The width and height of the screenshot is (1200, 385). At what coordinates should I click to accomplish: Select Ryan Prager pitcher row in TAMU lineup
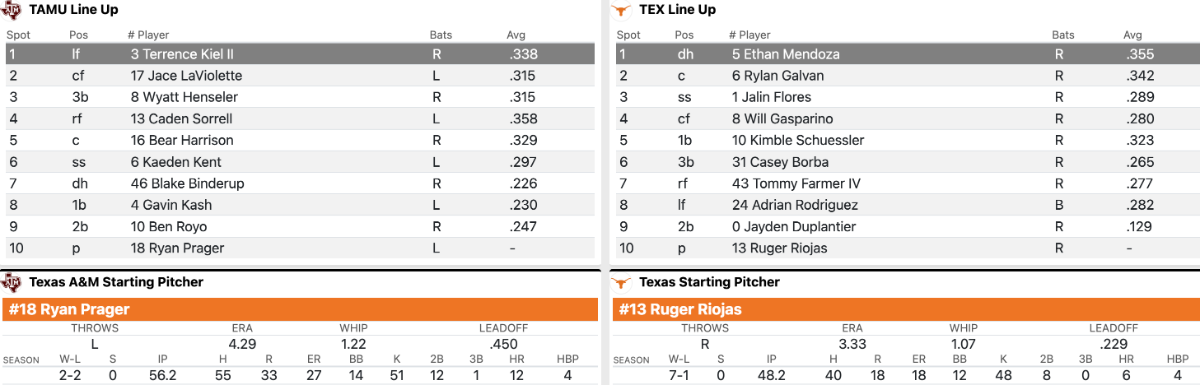(298, 248)
